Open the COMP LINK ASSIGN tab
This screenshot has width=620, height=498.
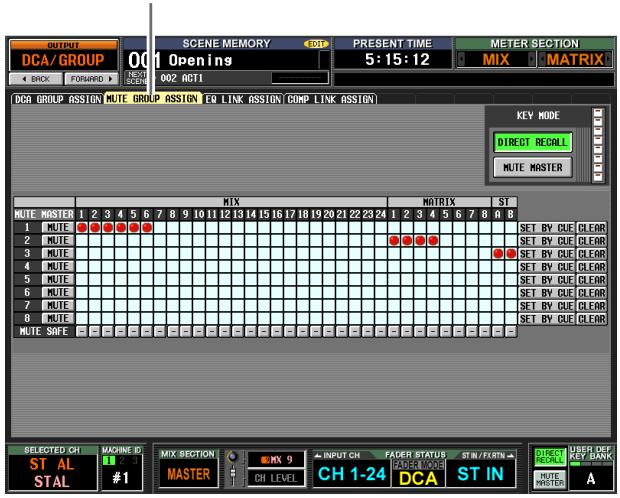331,99
